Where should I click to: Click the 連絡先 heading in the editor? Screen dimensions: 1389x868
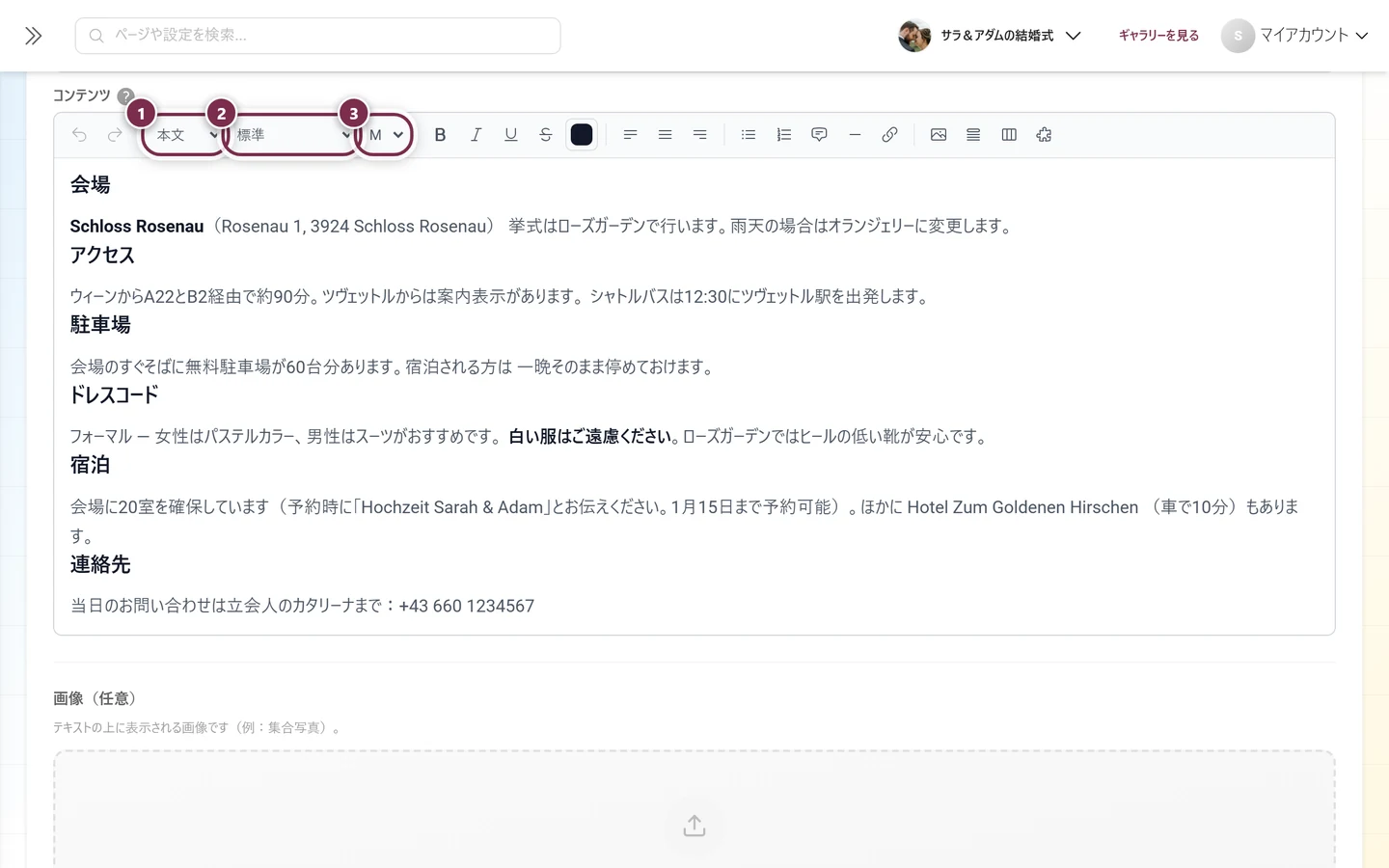tap(100, 564)
